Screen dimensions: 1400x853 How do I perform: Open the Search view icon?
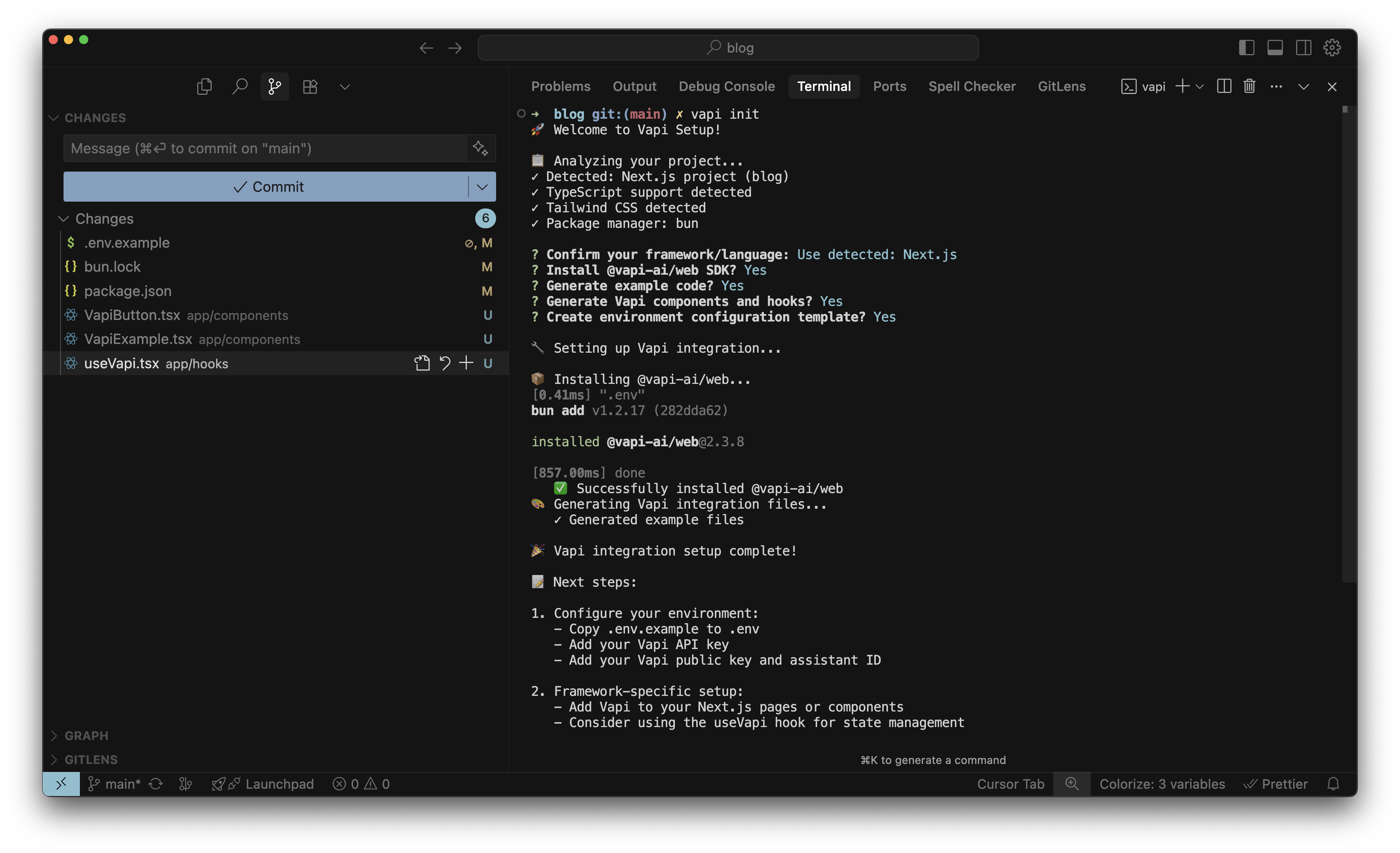240,86
